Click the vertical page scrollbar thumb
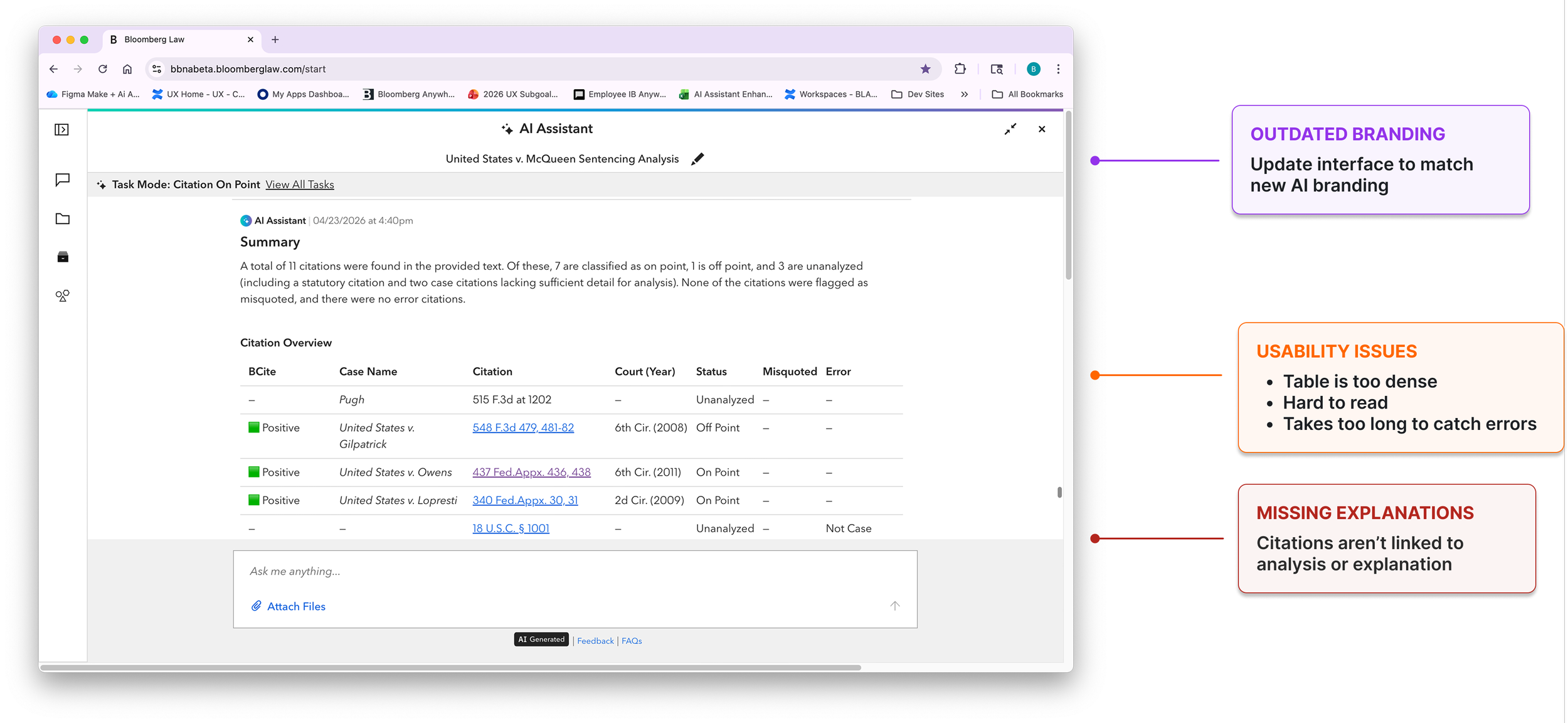The image size is (1568, 723). (x=1068, y=196)
